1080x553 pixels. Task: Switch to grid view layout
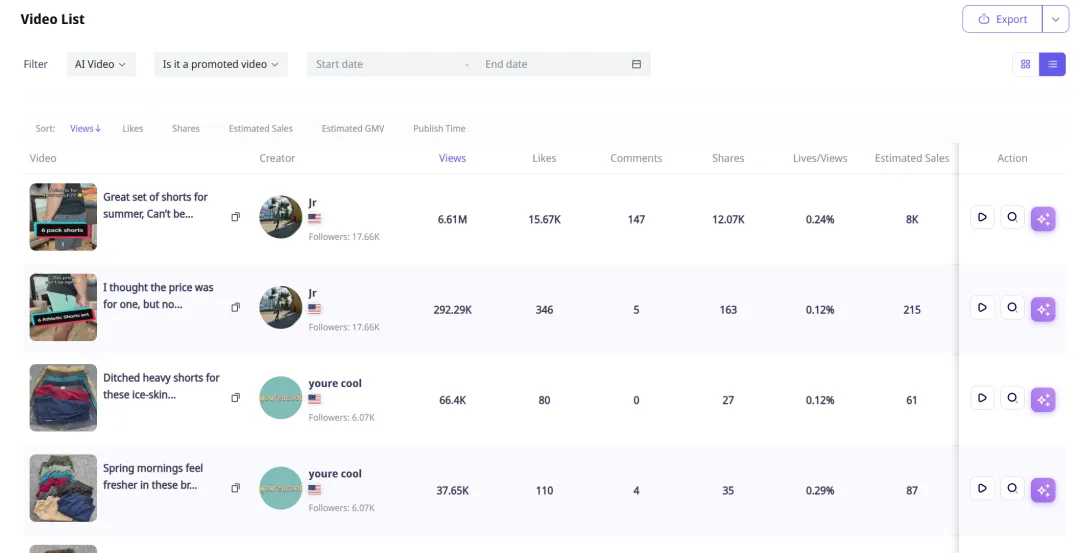click(1025, 64)
